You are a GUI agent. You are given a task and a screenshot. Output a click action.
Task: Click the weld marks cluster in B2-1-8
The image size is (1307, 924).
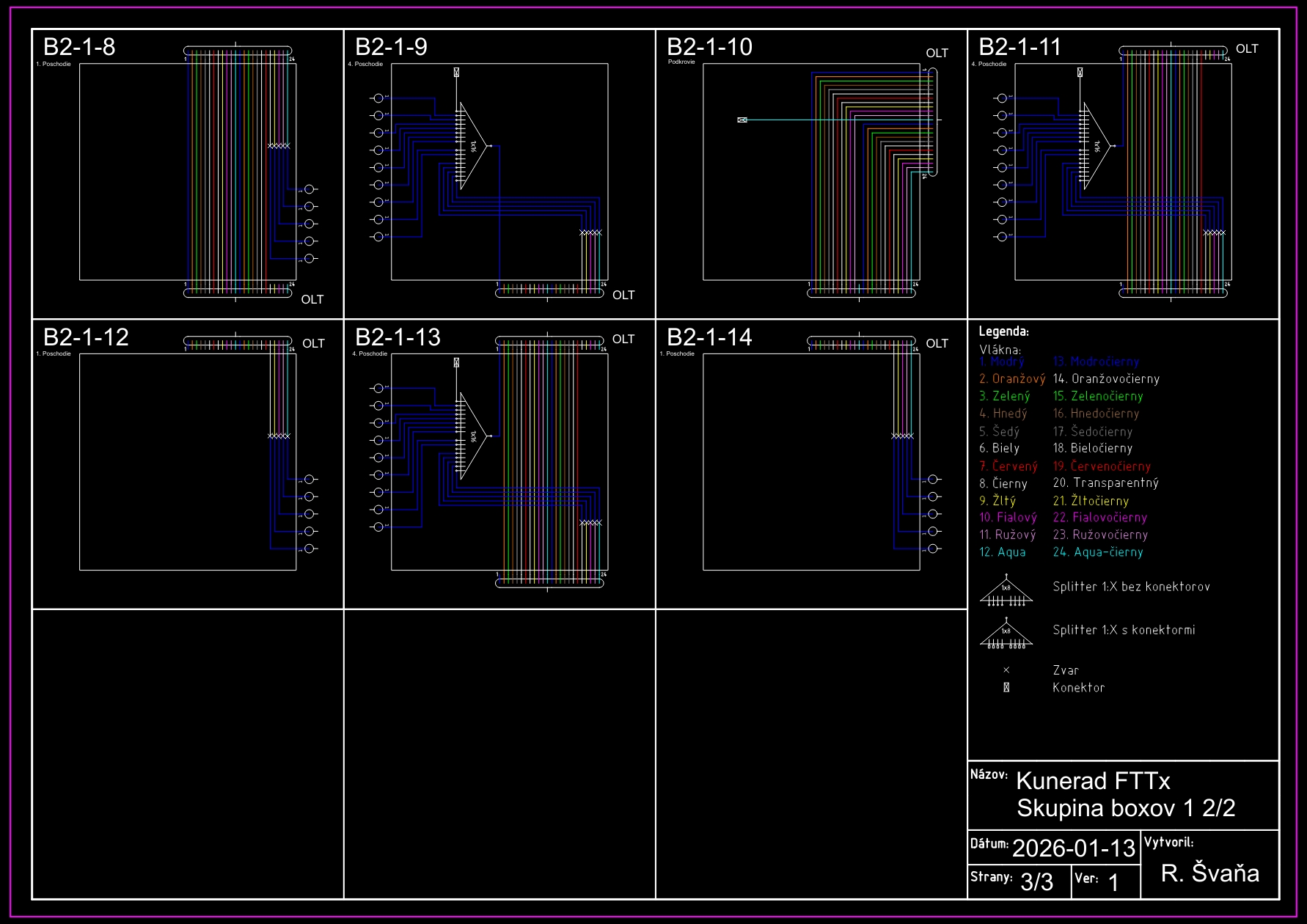(279, 146)
